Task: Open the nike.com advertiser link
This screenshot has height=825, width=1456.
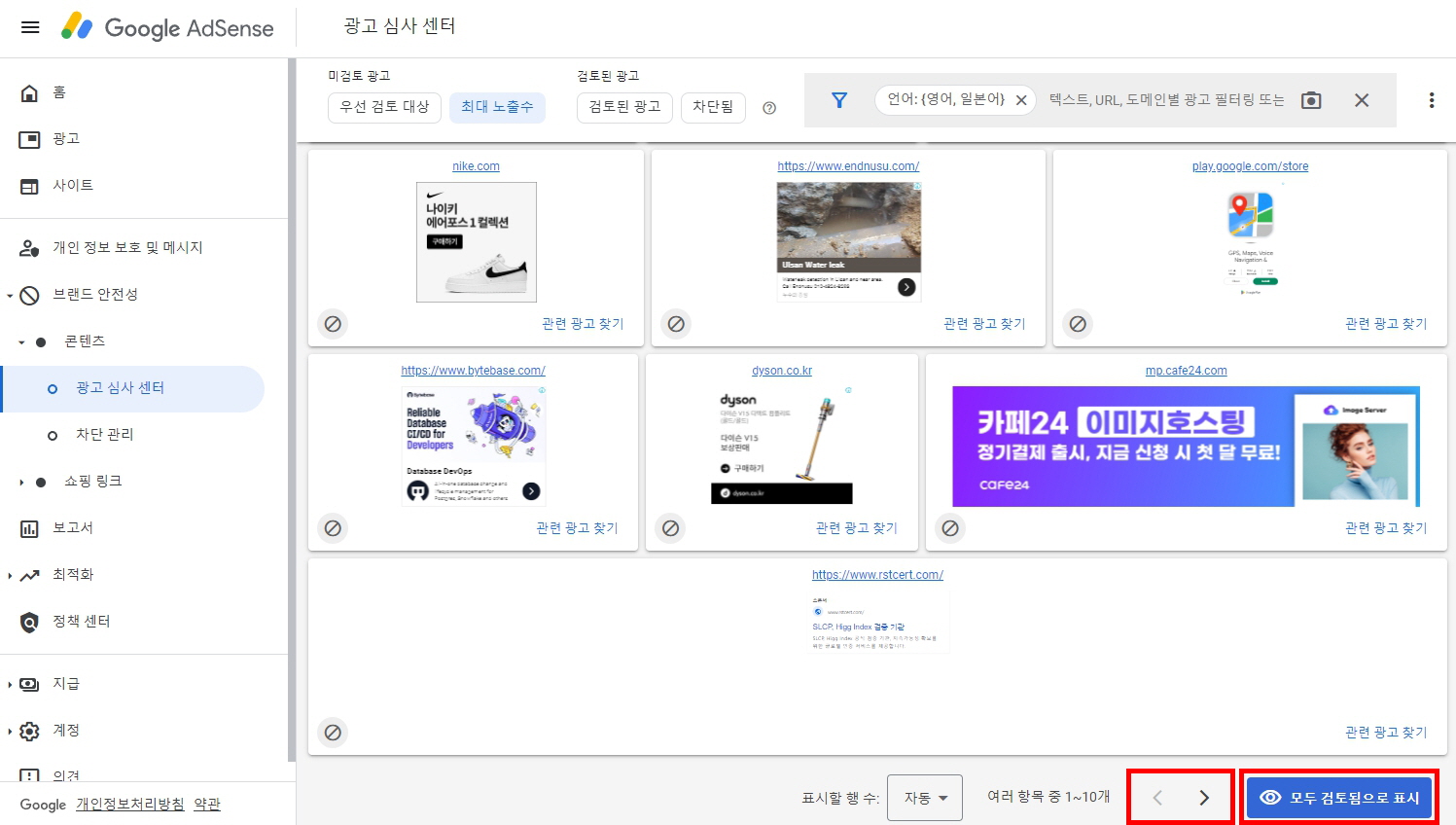Action: pyautogui.click(x=476, y=166)
